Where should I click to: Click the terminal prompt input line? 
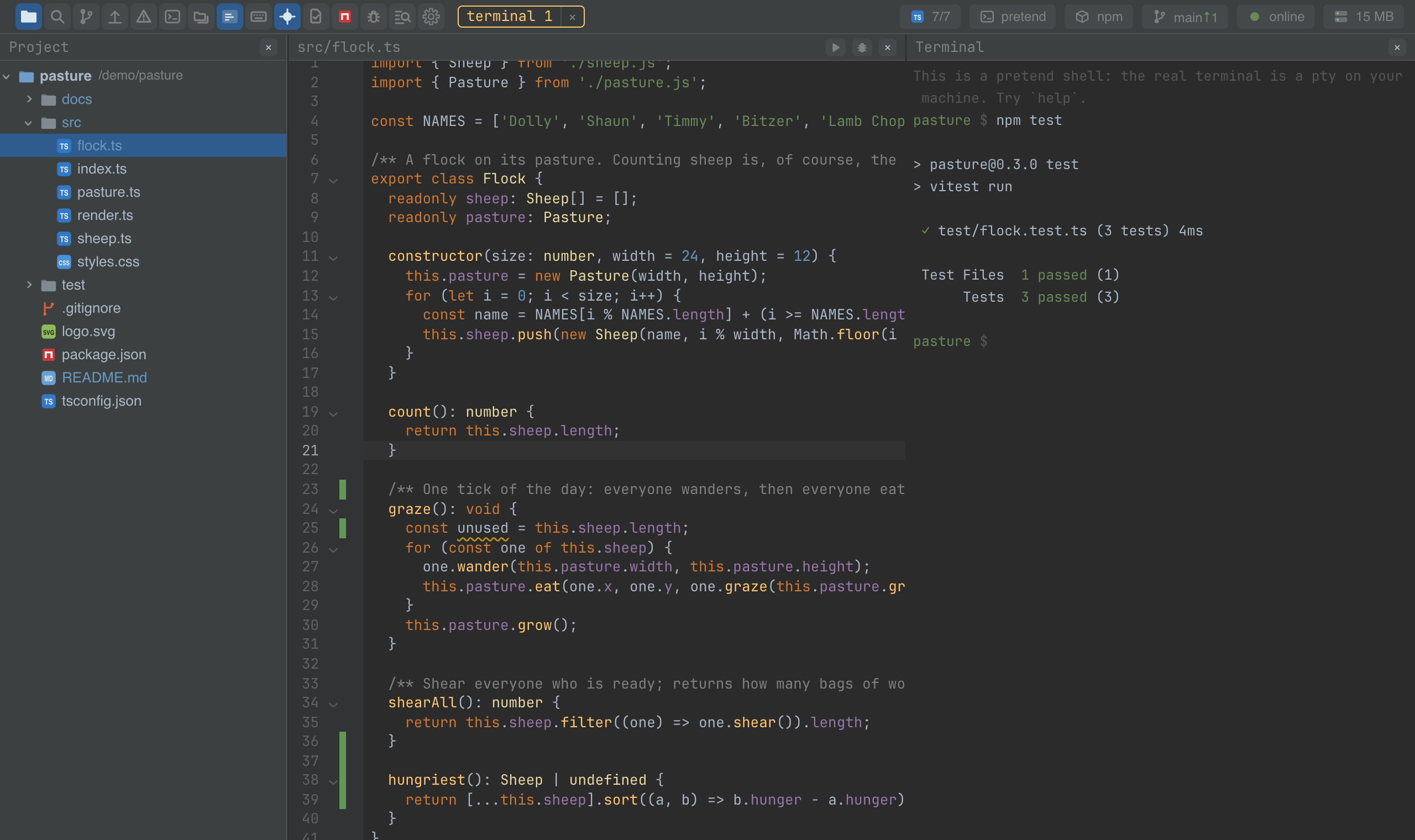(x=1159, y=342)
